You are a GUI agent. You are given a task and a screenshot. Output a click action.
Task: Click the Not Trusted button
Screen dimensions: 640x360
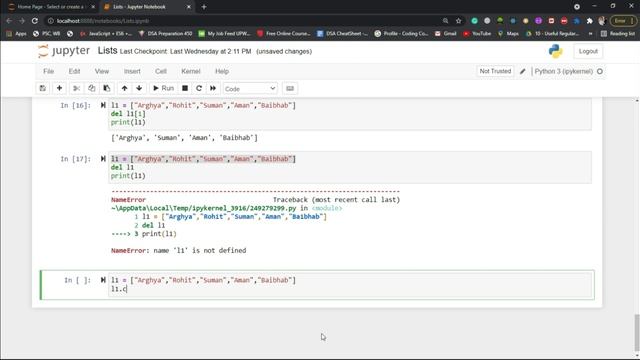(495, 71)
